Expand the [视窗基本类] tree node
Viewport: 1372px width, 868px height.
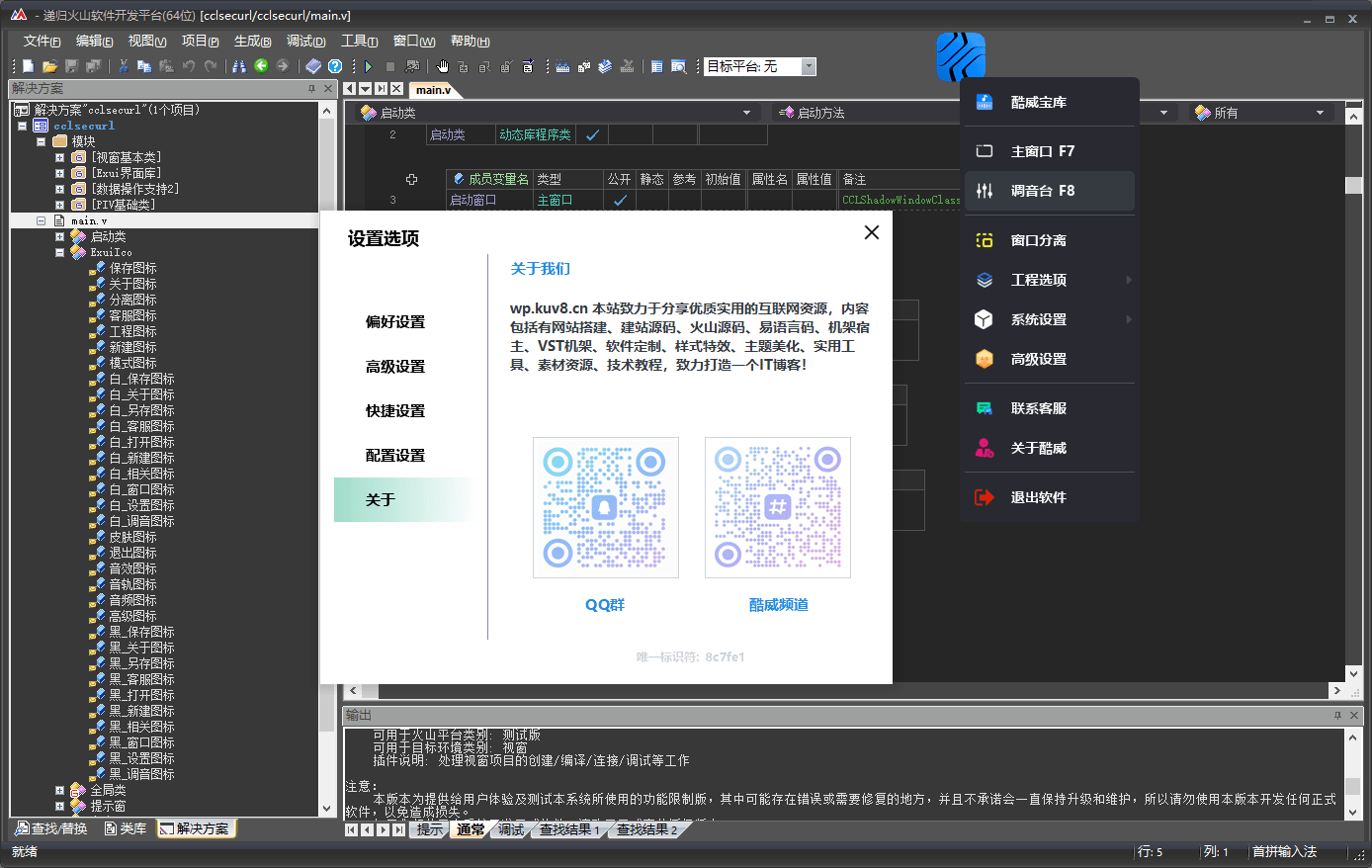pos(59,157)
